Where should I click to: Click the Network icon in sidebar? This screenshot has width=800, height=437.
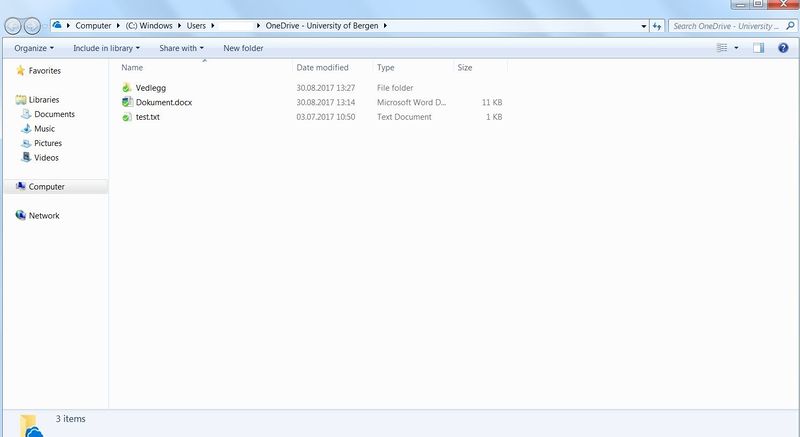pos(20,215)
